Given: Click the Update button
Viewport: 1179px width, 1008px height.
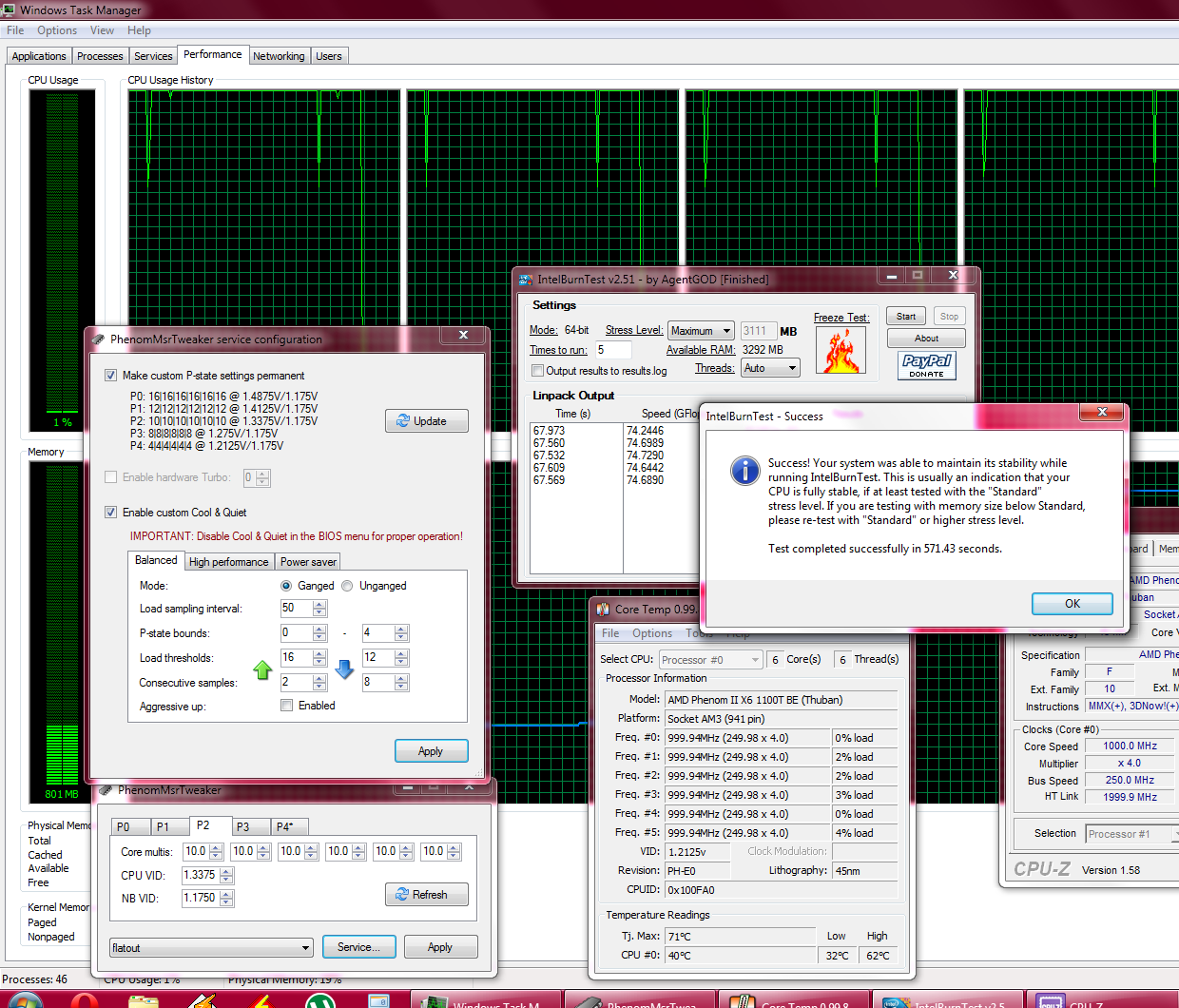Looking at the screenshot, I should click(427, 421).
